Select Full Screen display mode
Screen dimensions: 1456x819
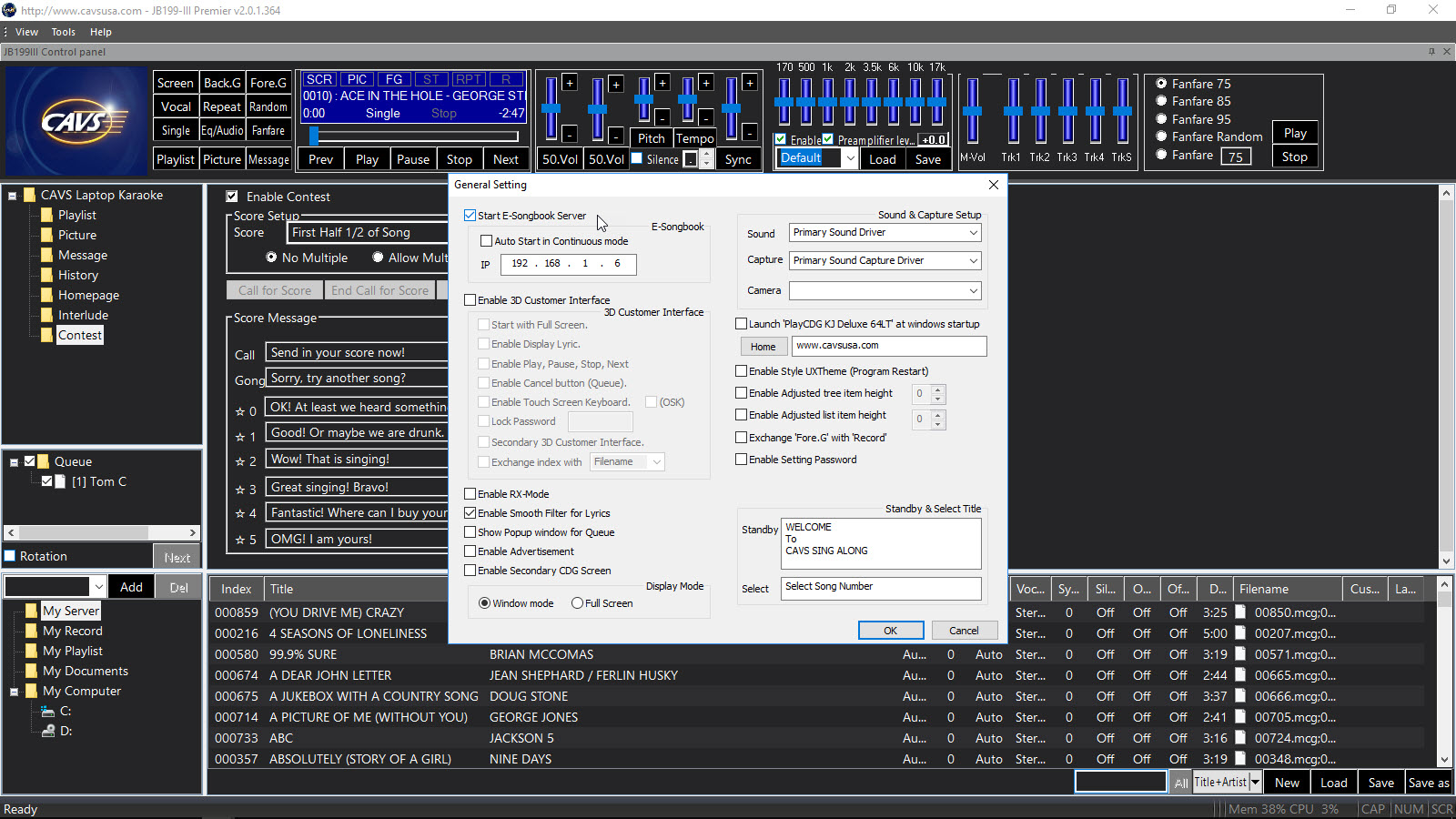[x=577, y=603]
